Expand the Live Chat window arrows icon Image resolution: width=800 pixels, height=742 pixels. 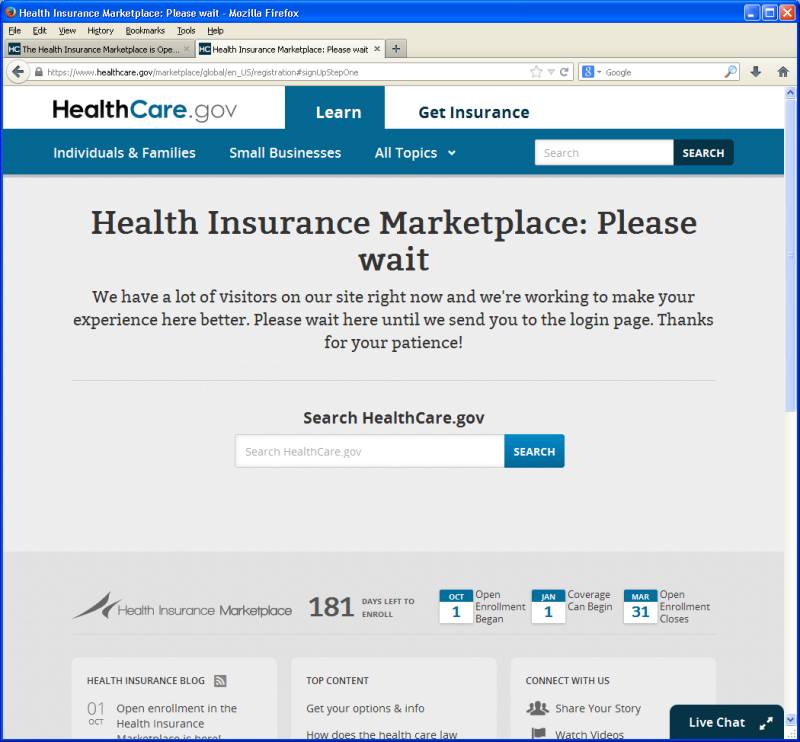point(766,723)
